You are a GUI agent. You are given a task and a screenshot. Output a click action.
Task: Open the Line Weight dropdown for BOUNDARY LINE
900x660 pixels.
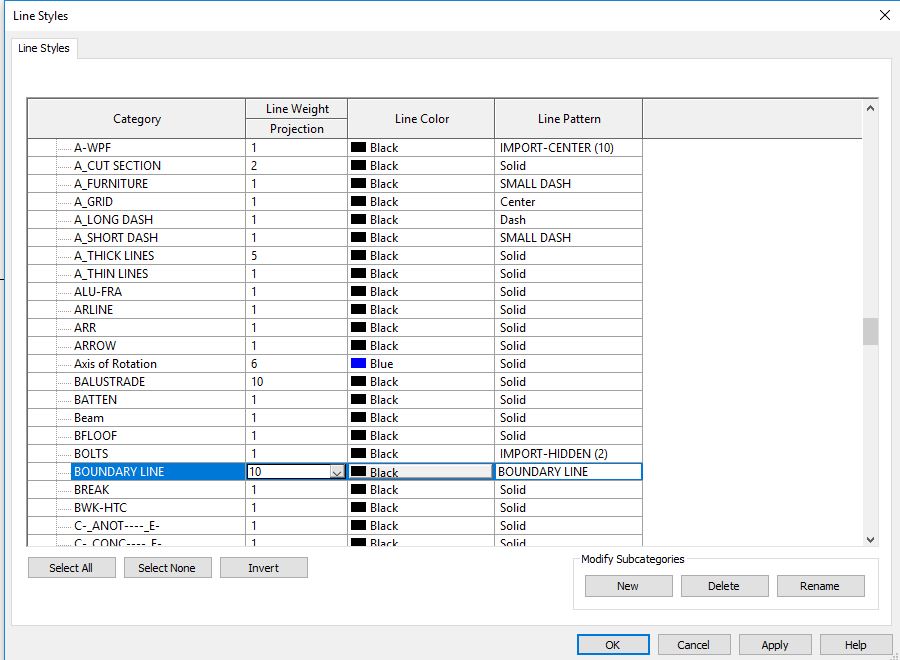337,471
